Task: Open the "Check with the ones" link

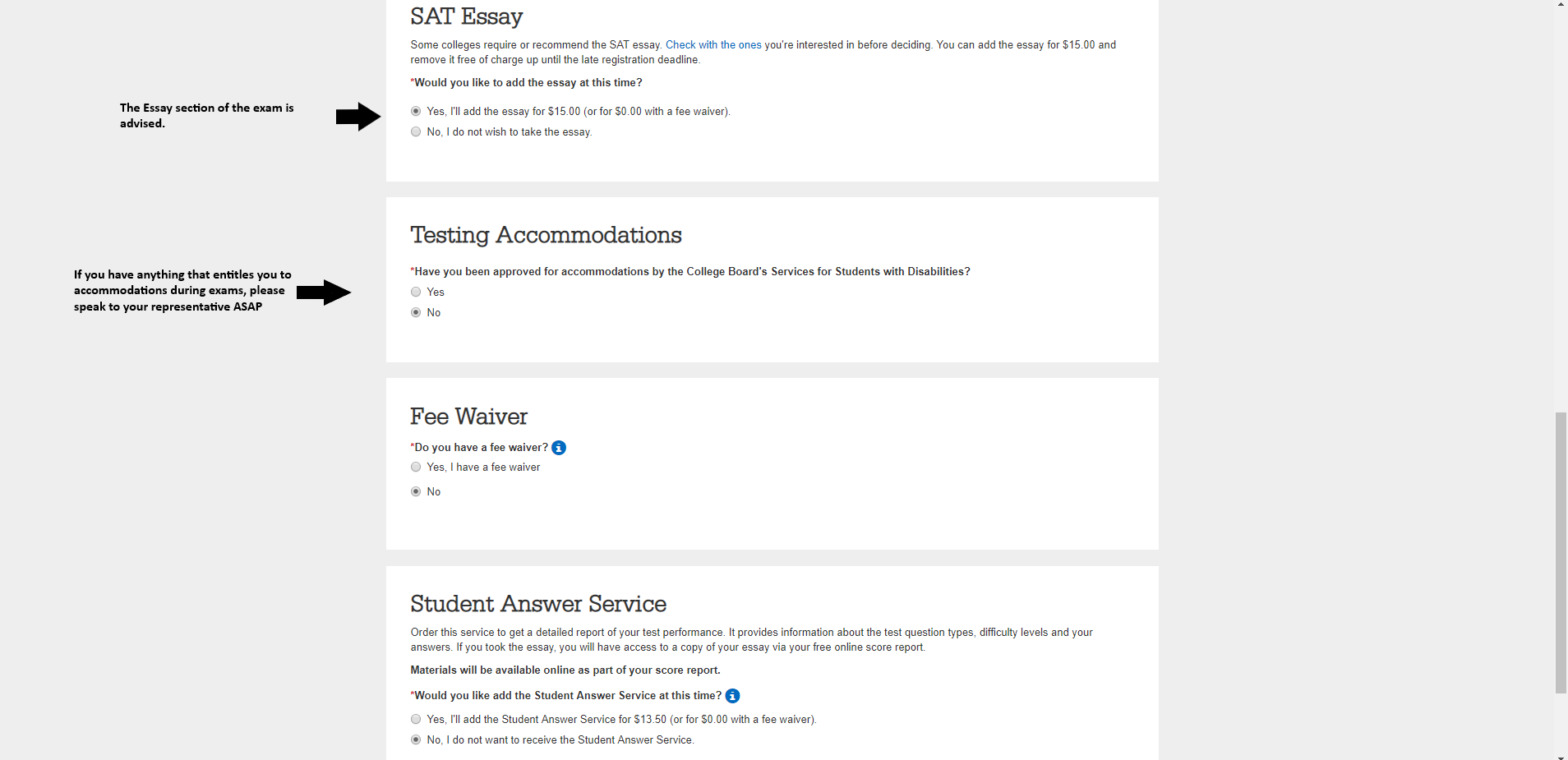Action: [x=713, y=45]
